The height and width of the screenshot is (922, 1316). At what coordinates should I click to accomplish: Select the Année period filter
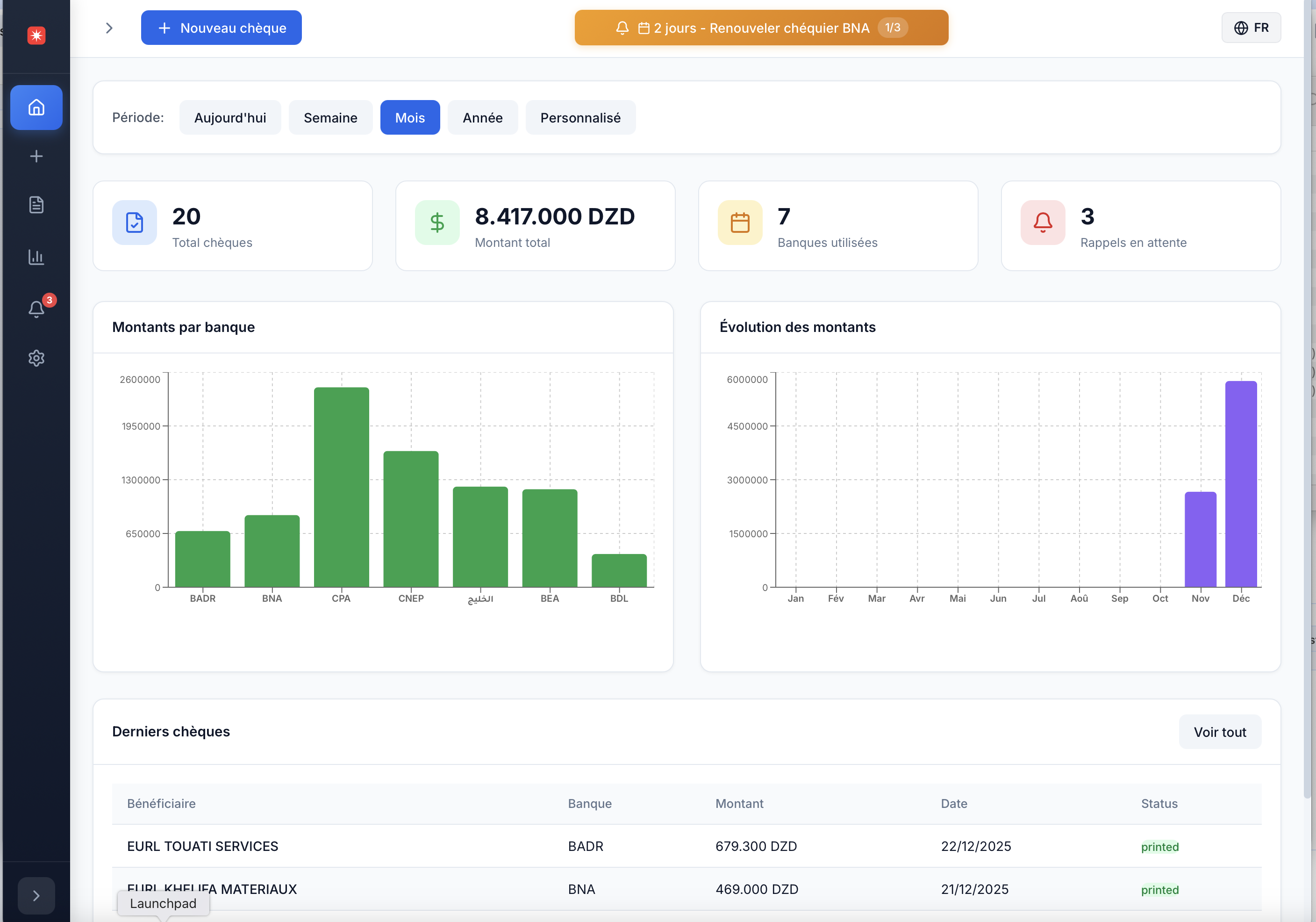(x=482, y=117)
